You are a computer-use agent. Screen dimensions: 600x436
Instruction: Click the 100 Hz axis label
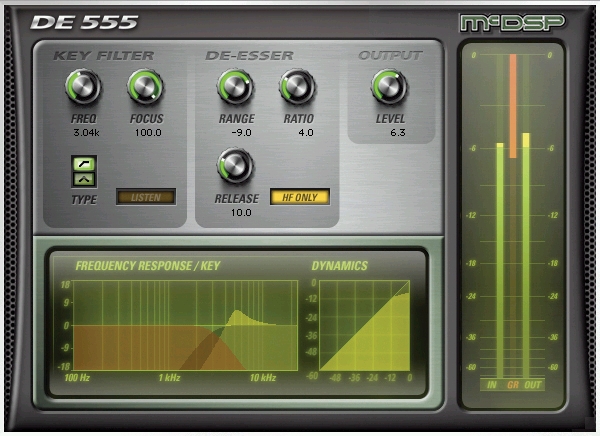[77, 378]
